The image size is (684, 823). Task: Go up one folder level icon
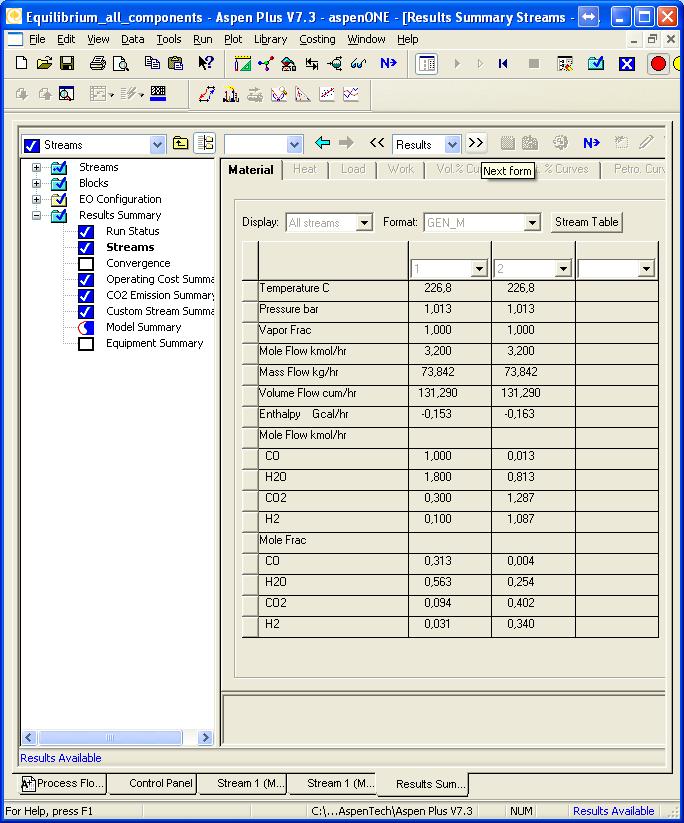[x=181, y=143]
